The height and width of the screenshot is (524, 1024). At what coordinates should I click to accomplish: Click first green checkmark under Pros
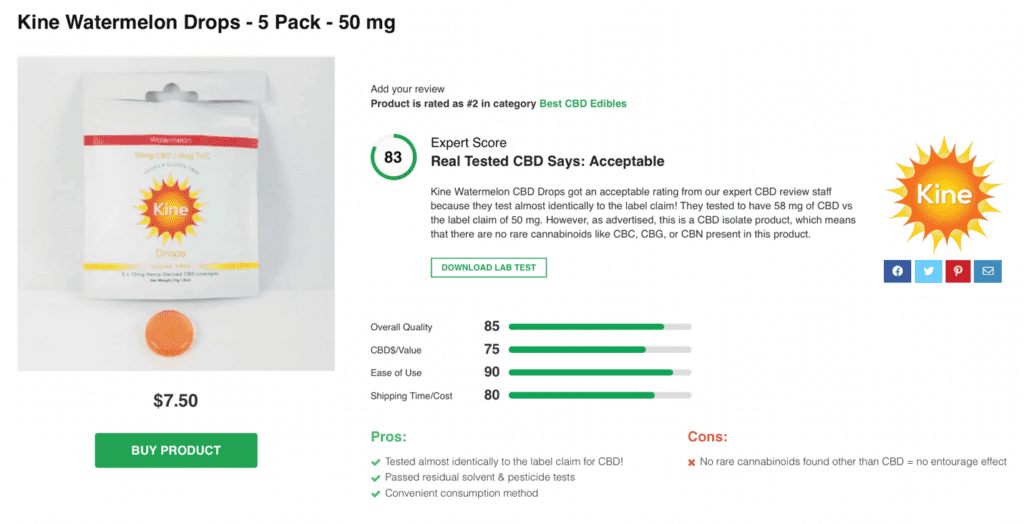375,462
